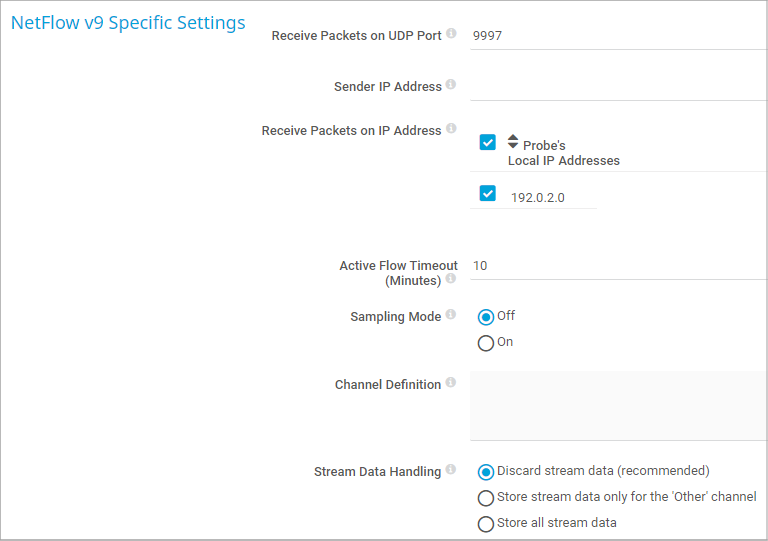
Task: Click help icon for Receive Packets on IP Address
Action: (451, 129)
